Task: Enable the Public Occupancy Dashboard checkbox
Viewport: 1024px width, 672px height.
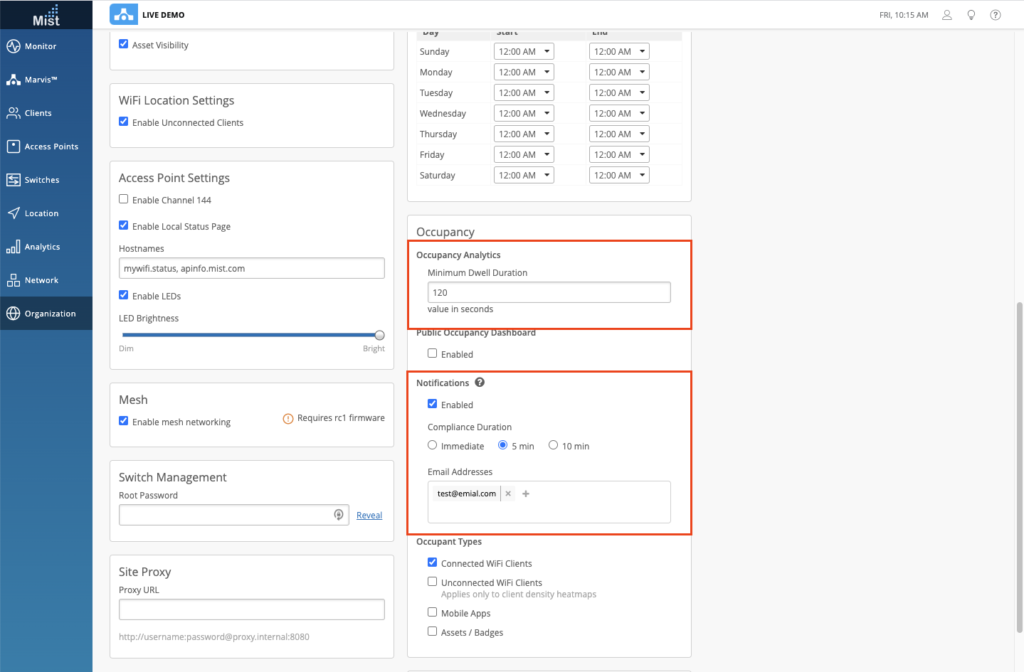Action: tap(431, 353)
